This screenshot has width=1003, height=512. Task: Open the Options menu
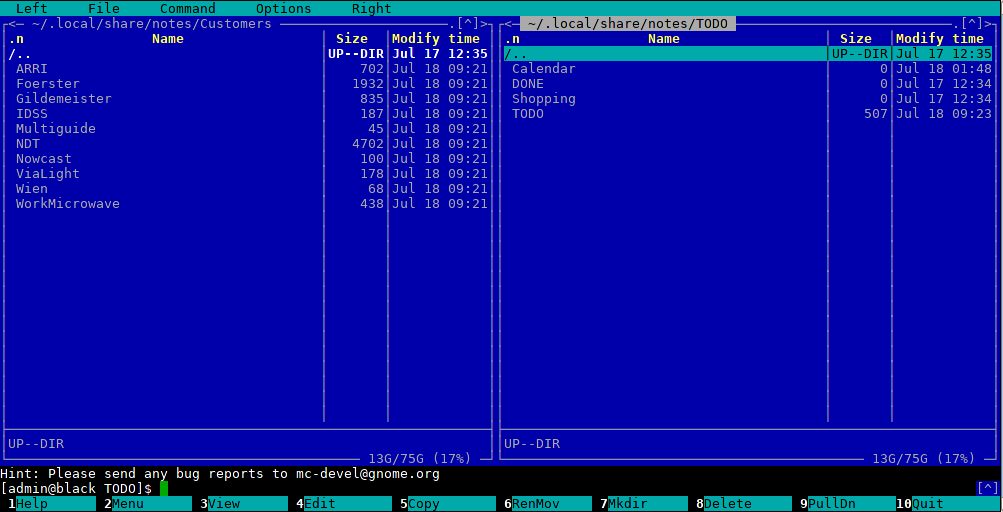click(x=283, y=8)
